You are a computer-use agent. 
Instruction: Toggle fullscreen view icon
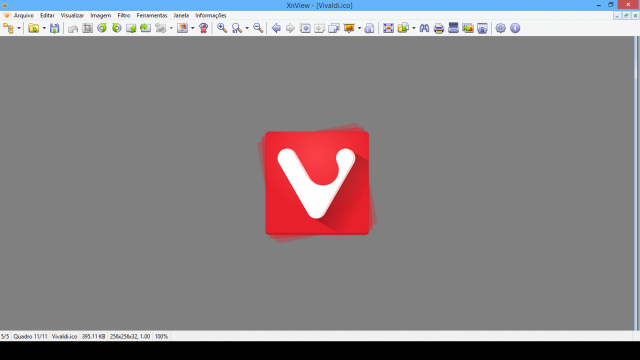pos(388,28)
